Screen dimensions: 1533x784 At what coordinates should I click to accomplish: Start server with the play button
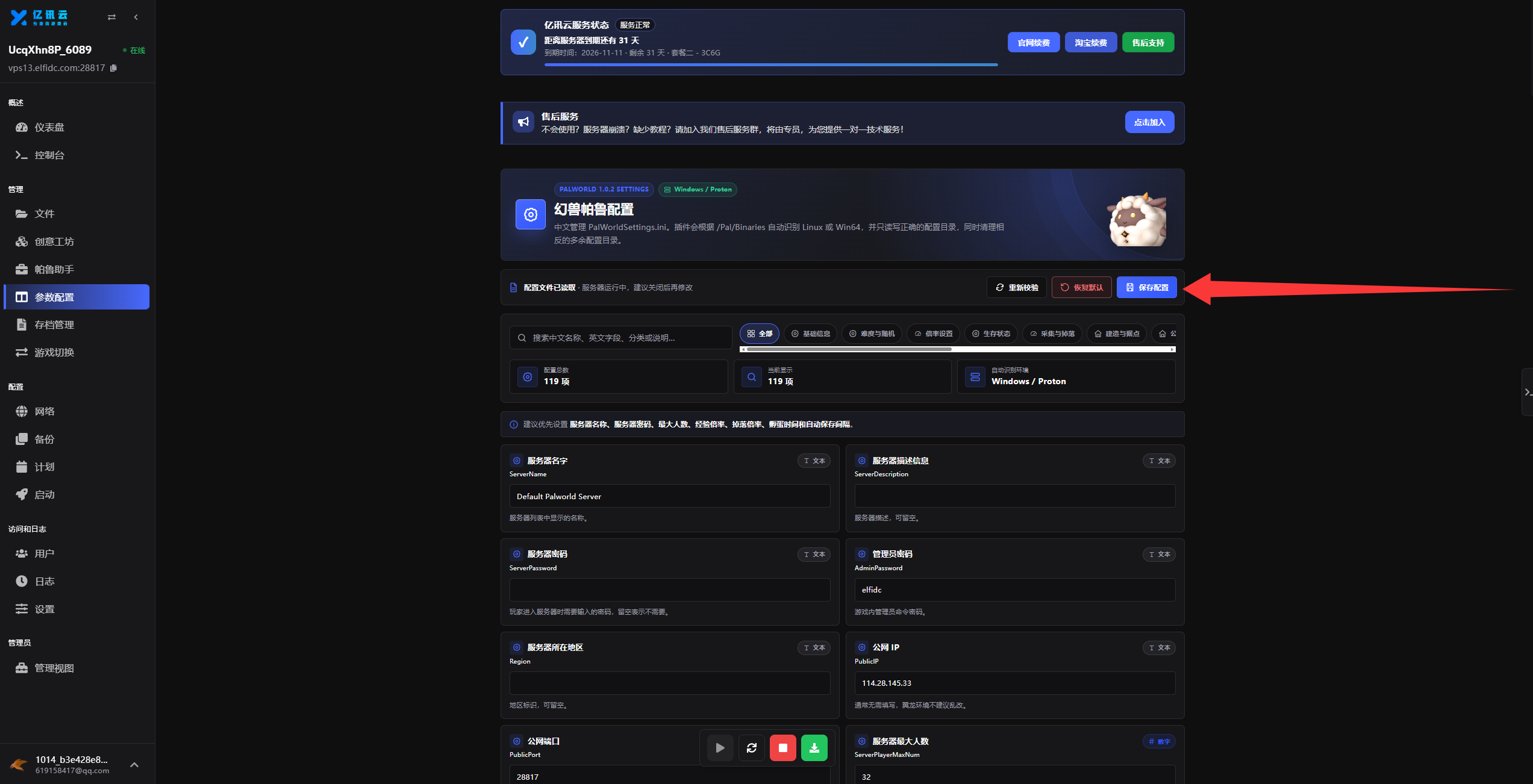pyautogui.click(x=720, y=748)
